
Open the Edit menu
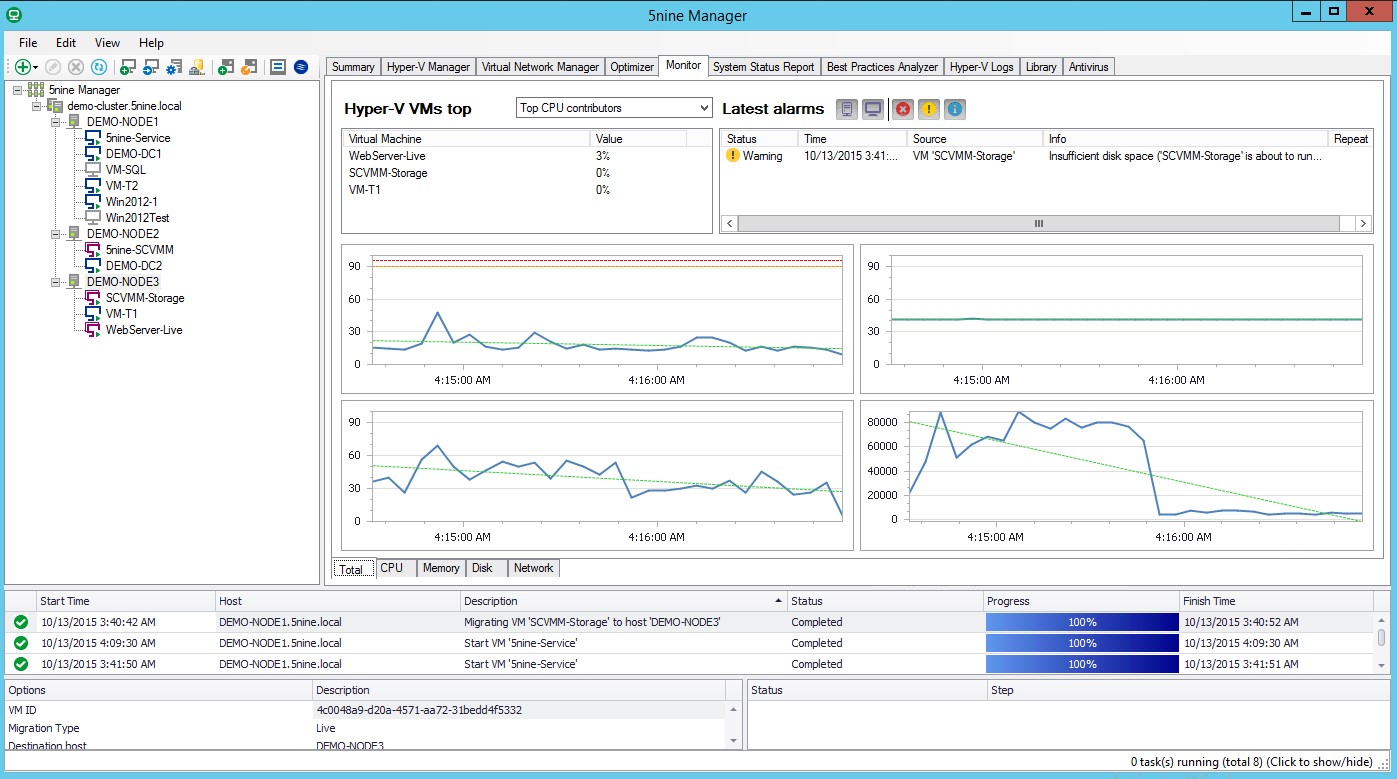pyautogui.click(x=65, y=43)
